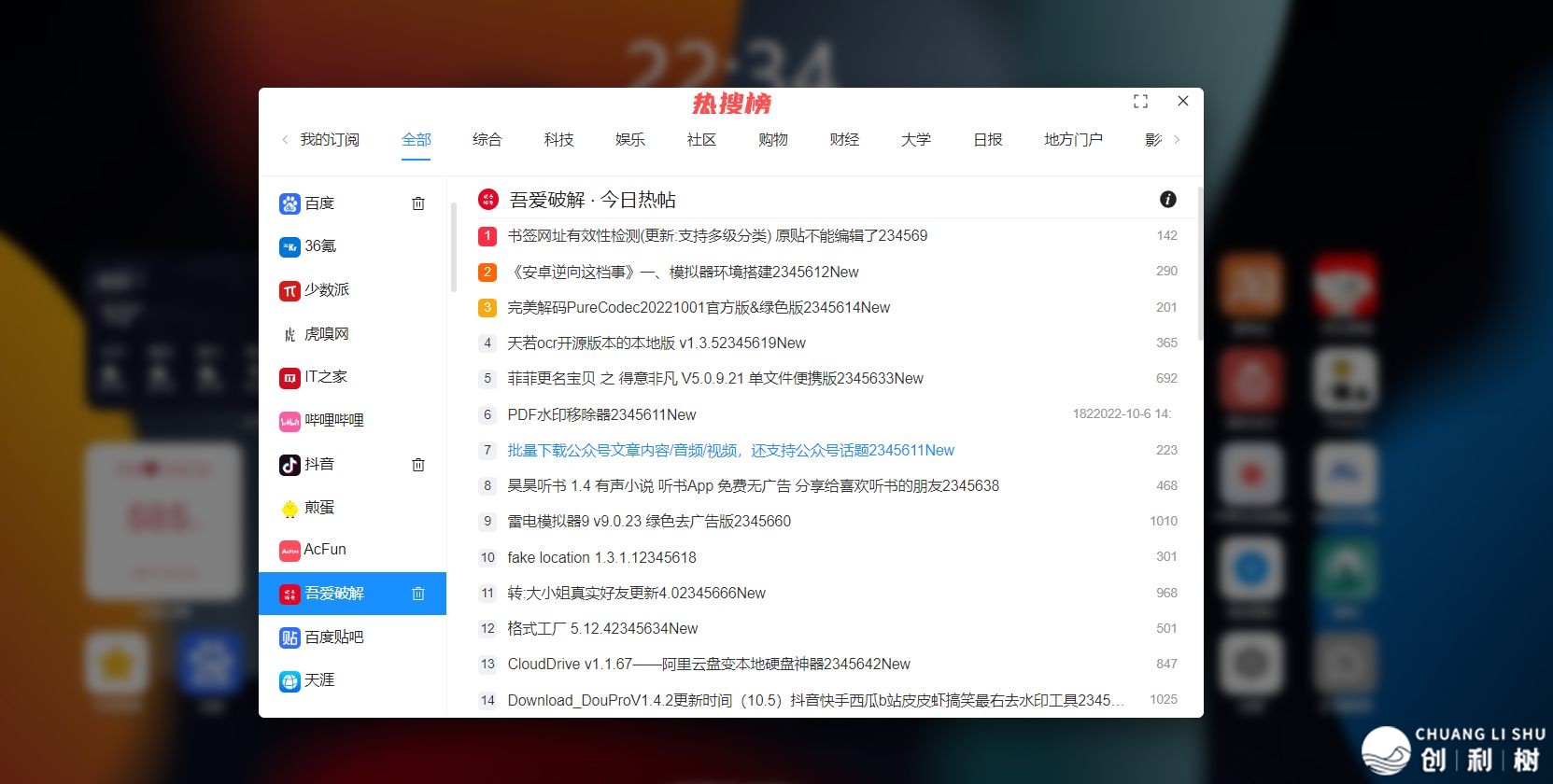Screen dimensions: 1553x784
Task: Switch to the 大学 tab
Action: tap(916, 140)
